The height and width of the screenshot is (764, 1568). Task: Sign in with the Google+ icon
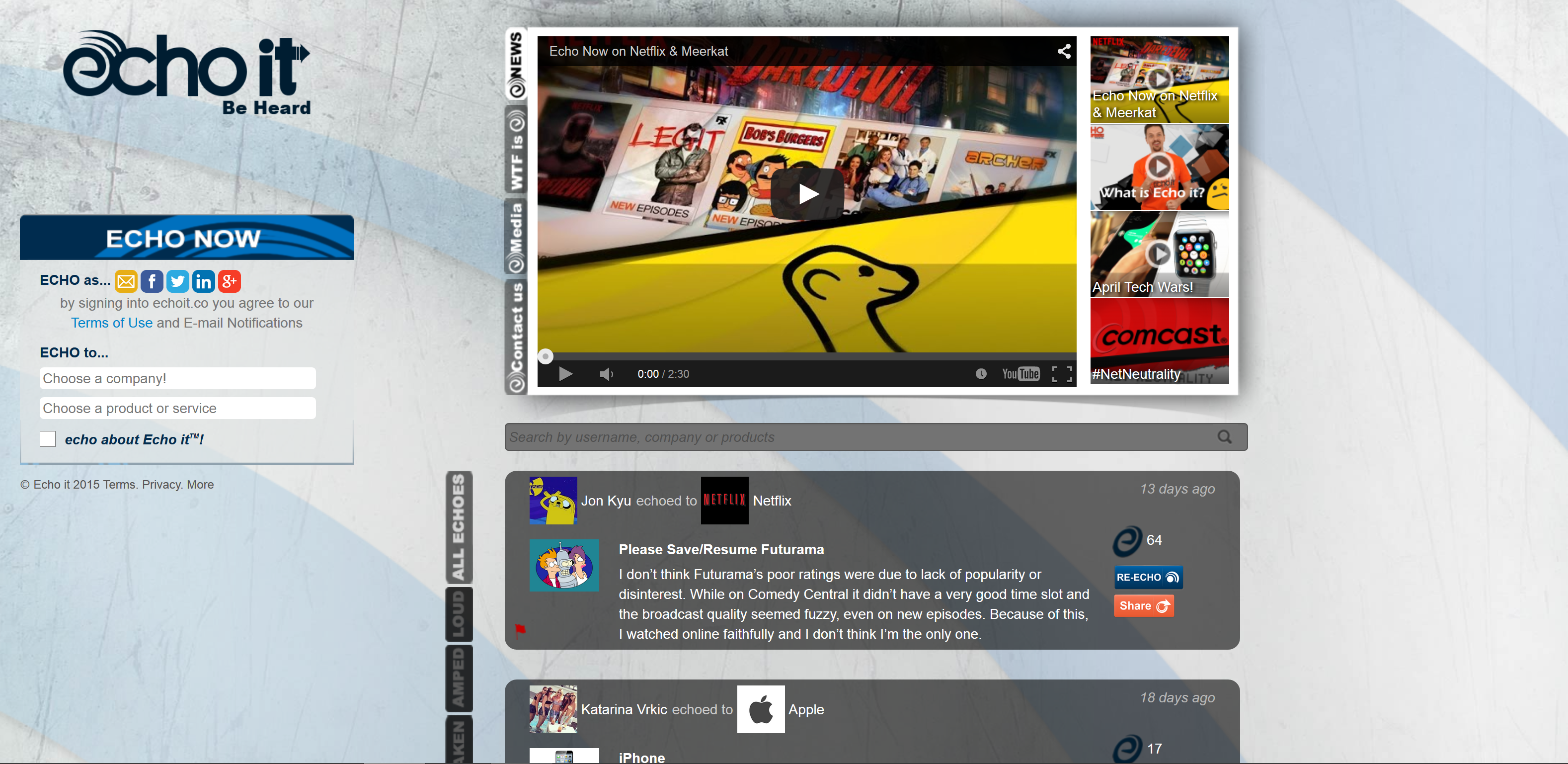230,281
